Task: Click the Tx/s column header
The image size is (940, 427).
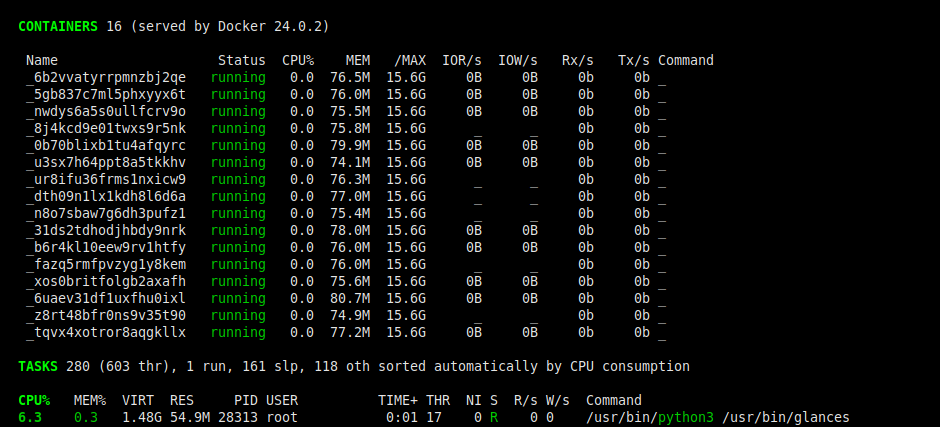Action: 634,61
